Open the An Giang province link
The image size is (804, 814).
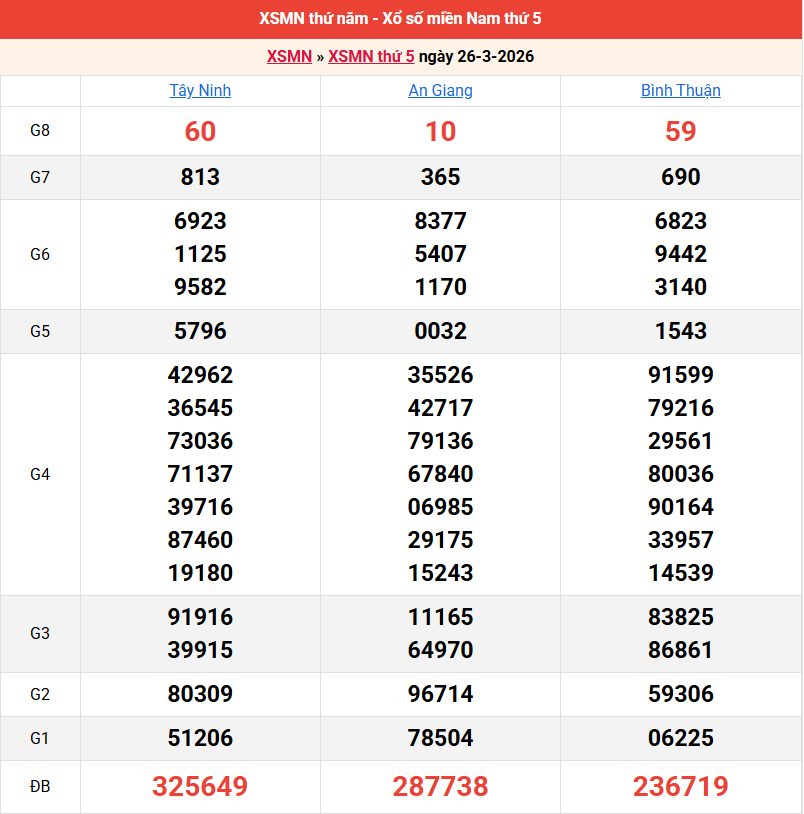click(440, 90)
